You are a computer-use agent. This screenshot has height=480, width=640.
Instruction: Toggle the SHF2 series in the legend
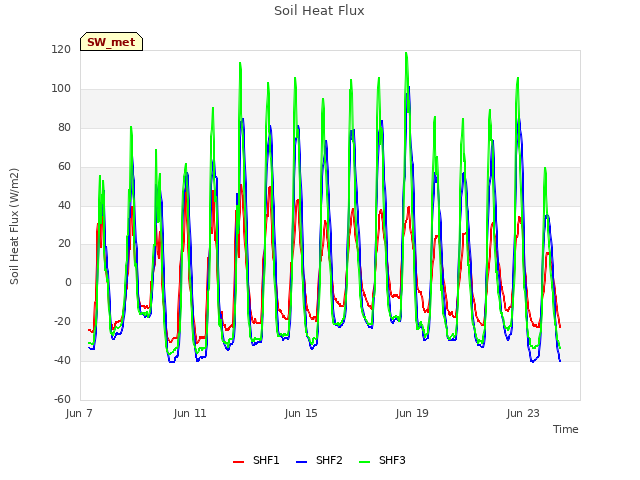tap(319, 460)
